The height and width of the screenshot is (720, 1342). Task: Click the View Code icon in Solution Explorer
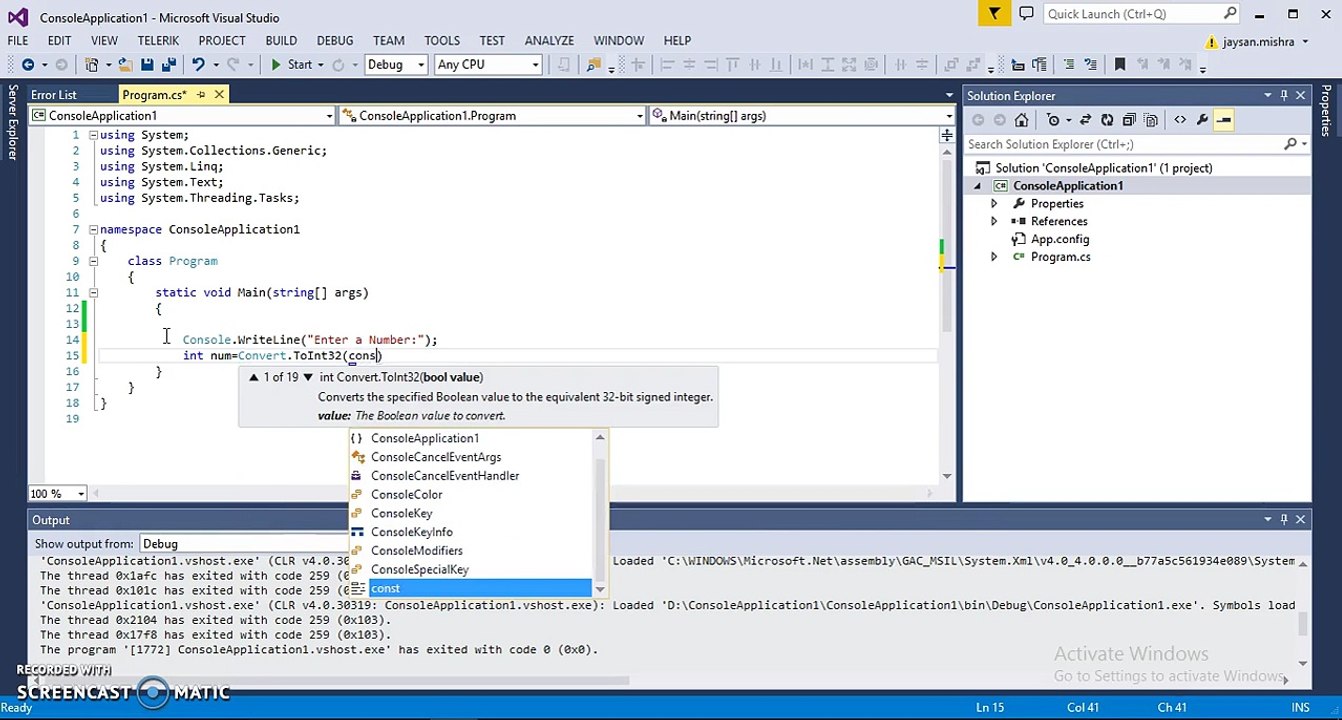point(1180,120)
